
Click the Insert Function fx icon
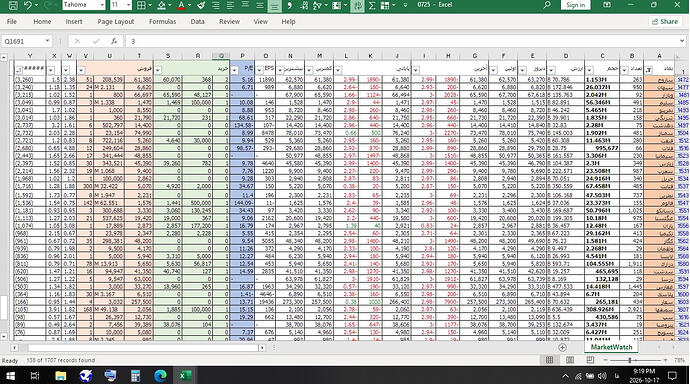pyautogui.click(x=114, y=41)
